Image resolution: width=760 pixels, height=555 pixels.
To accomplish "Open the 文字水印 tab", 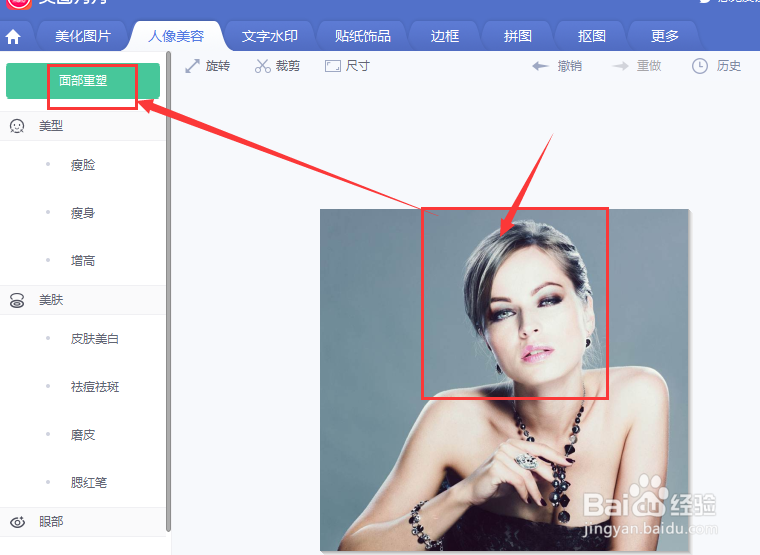I will pos(269,36).
